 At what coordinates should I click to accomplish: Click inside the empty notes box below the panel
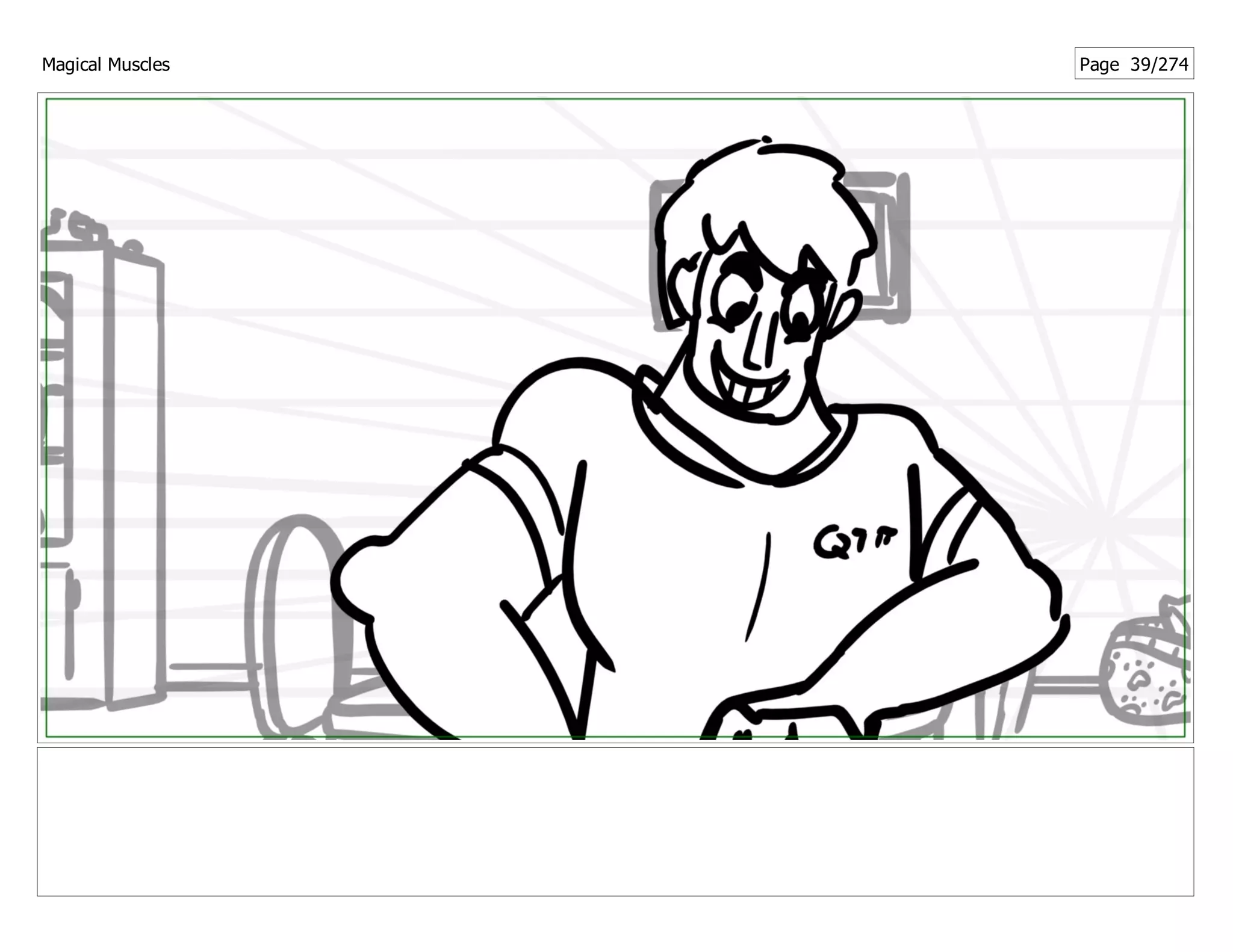[x=615, y=821]
